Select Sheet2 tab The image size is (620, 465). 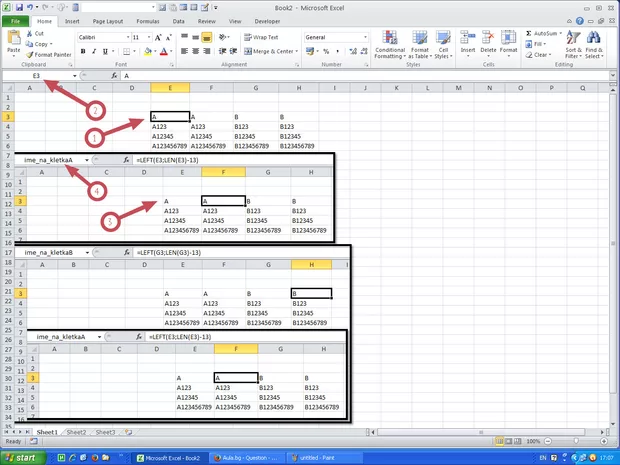pos(76,432)
